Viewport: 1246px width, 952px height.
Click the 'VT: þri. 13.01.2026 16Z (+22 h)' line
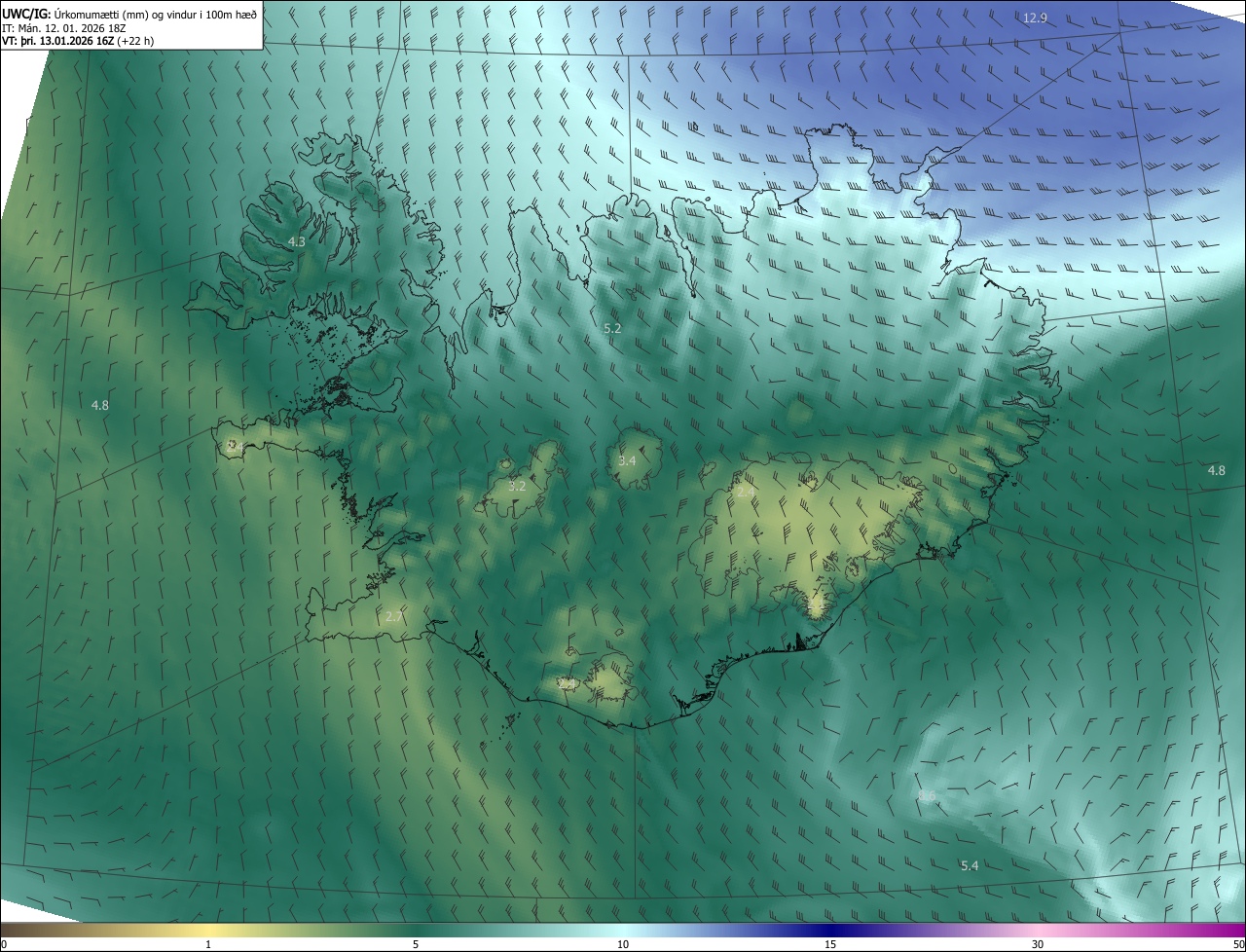pos(78,41)
